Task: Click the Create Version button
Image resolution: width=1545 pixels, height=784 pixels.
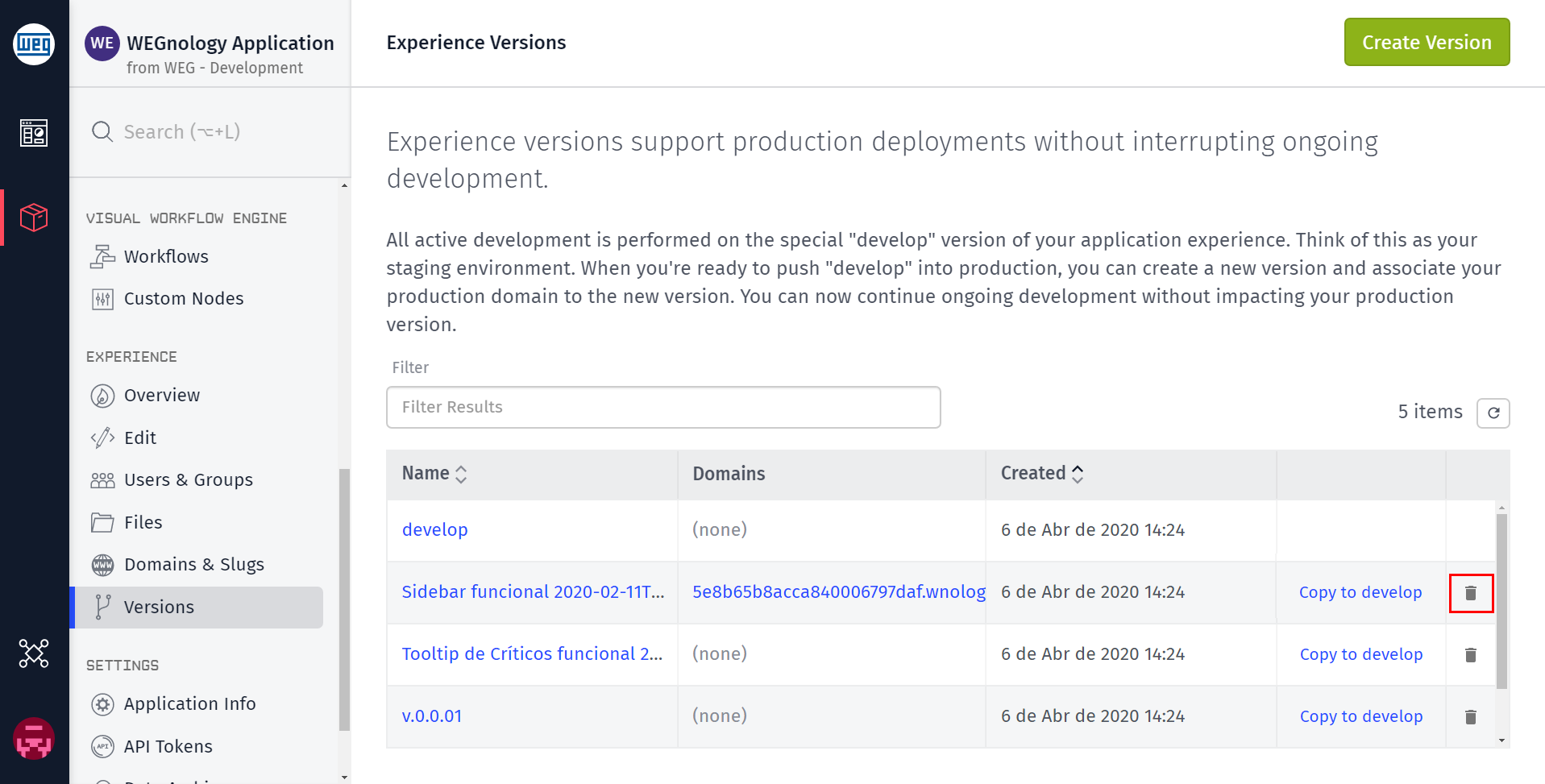Action: pyautogui.click(x=1427, y=42)
